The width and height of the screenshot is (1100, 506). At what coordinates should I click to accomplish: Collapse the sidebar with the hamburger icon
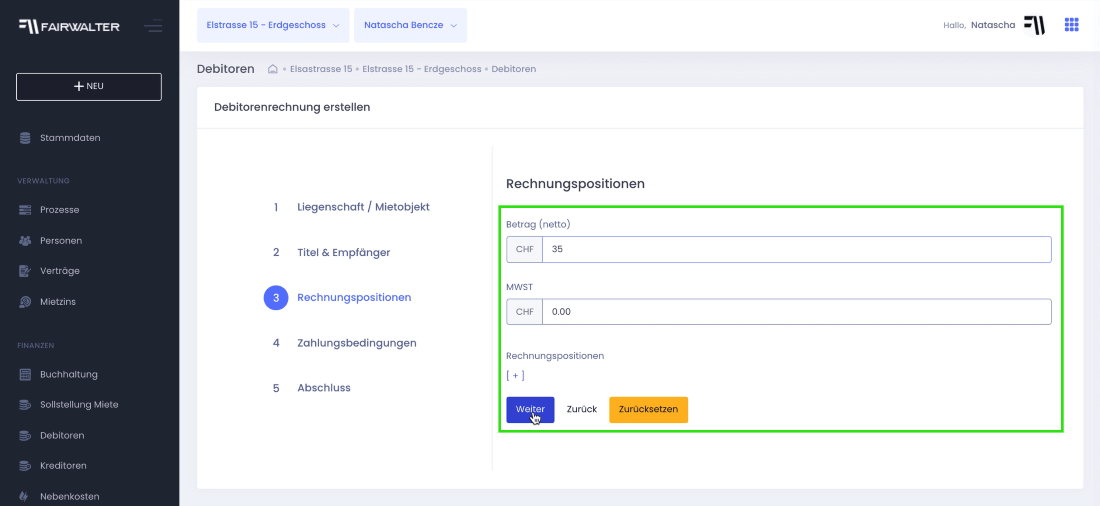153,27
